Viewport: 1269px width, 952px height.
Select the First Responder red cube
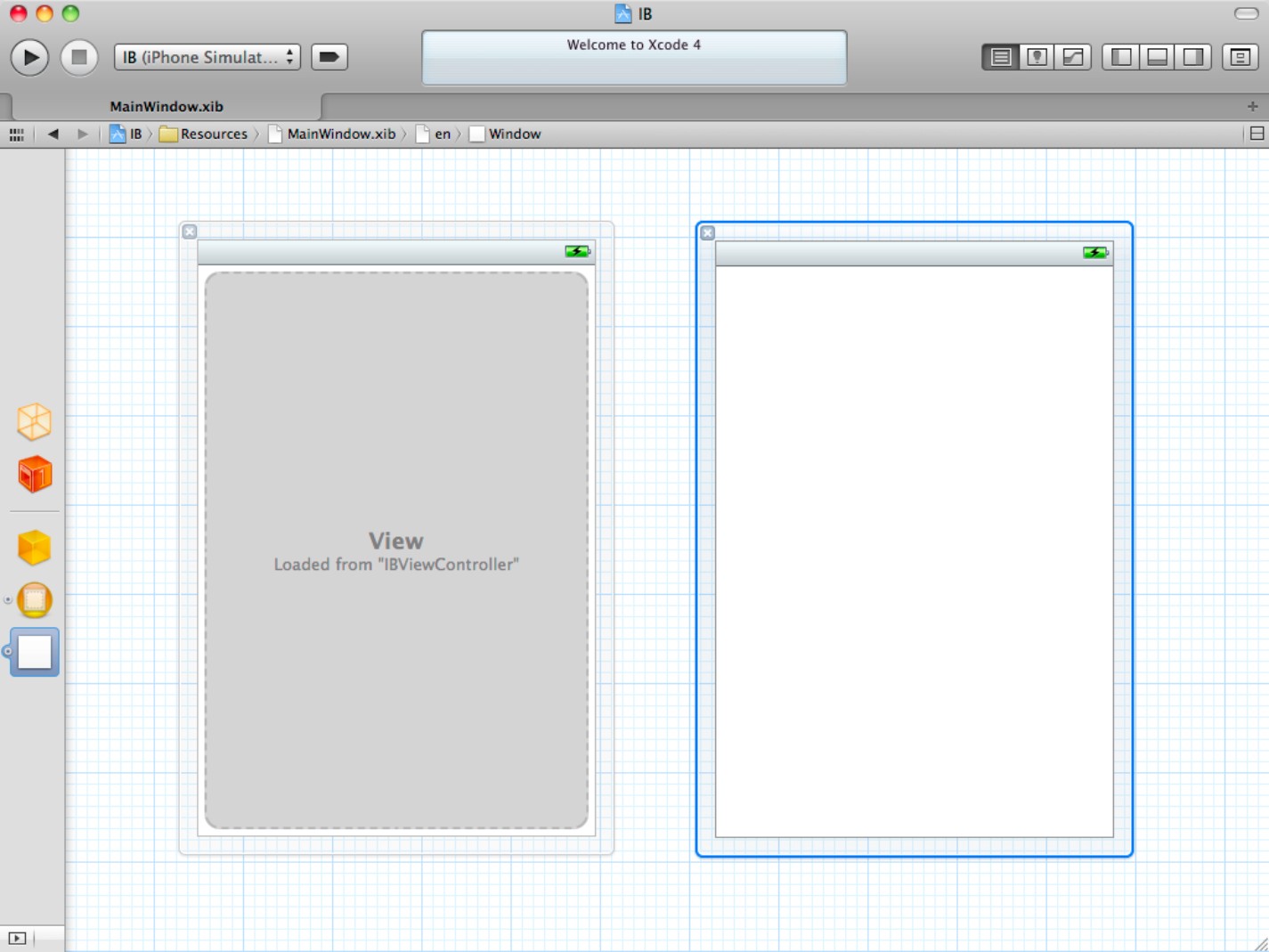[x=35, y=474]
